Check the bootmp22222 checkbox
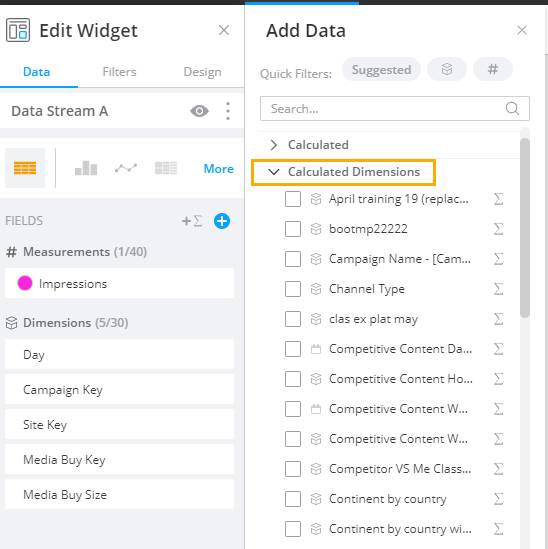The image size is (548, 549). click(293, 229)
